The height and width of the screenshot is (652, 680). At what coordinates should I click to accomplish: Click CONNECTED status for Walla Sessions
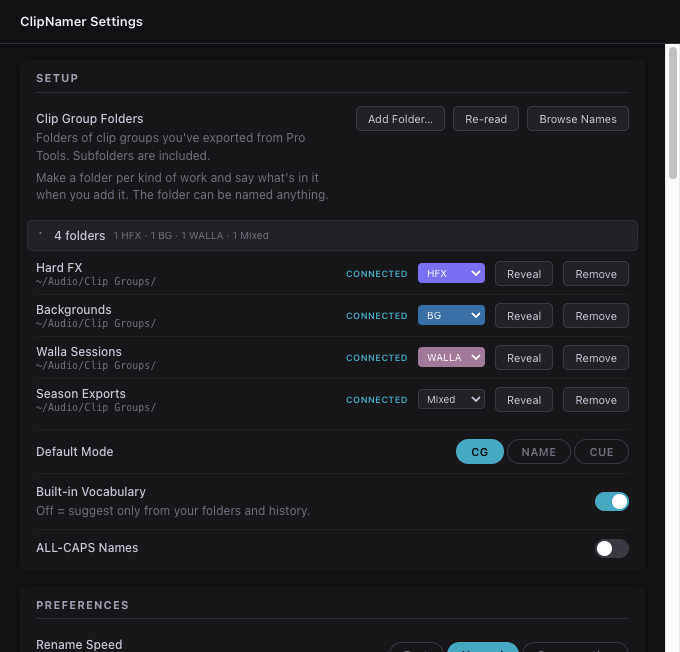(376, 358)
